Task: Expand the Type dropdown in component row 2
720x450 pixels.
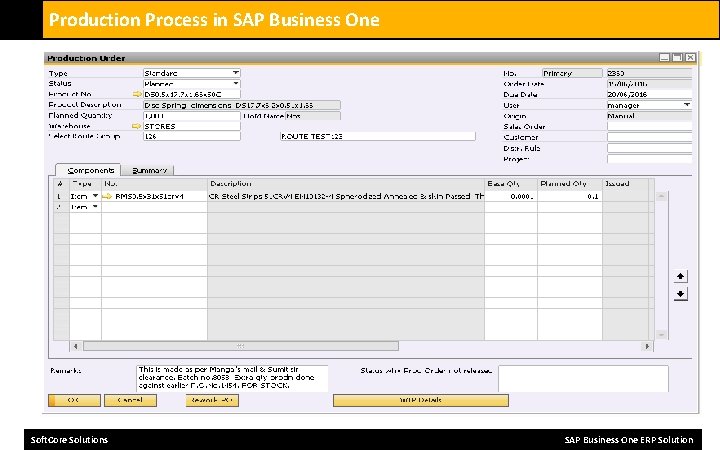Action: [x=95, y=207]
